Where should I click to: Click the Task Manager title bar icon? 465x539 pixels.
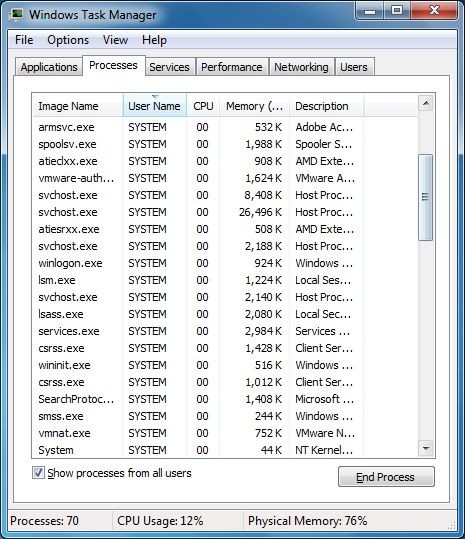pos(15,14)
